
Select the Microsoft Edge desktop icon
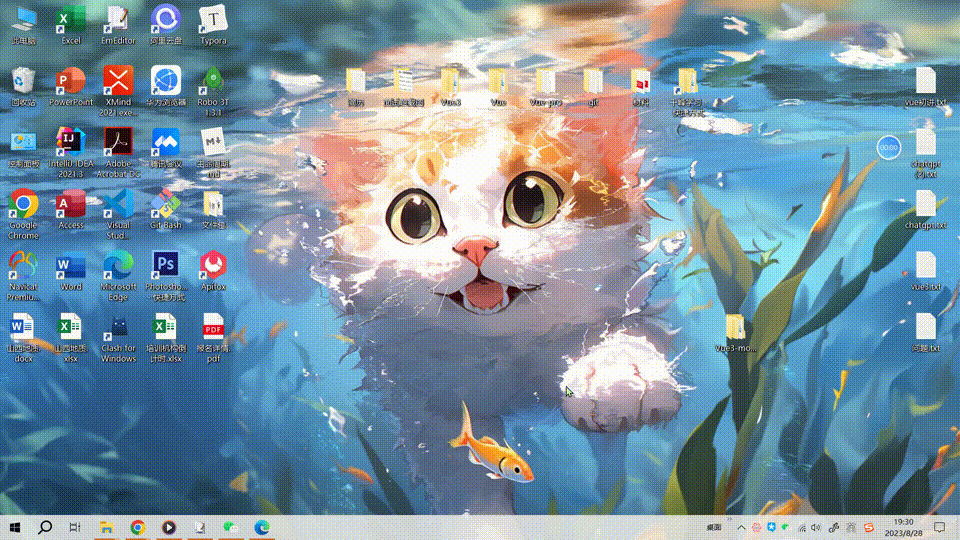pyautogui.click(x=118, y=275)
